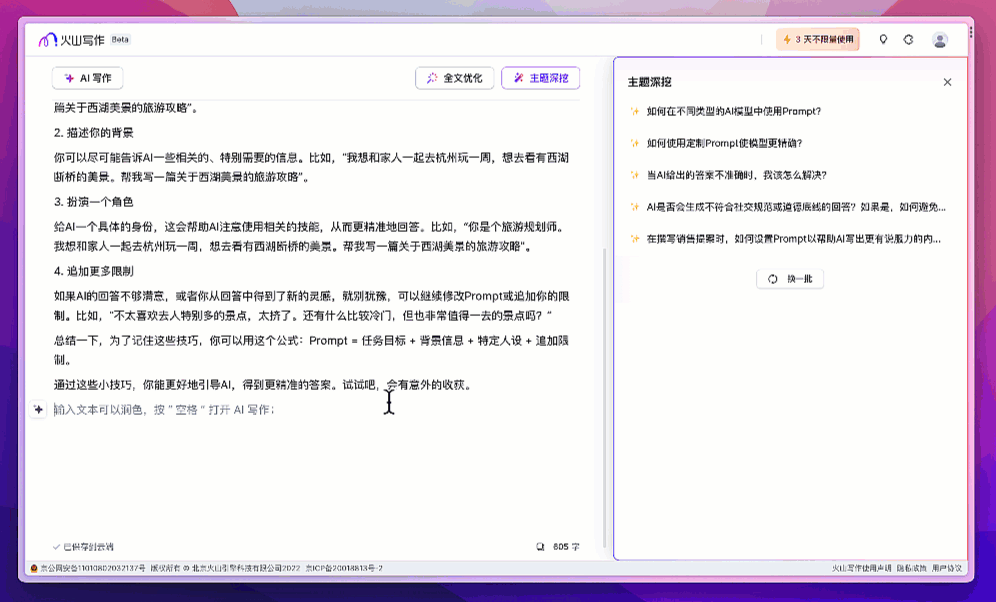Select suggestion 如何在不同类型的AI模型中使用Prompt?
This screenshot has width=996, height=602.
click(x=733, y=111)
